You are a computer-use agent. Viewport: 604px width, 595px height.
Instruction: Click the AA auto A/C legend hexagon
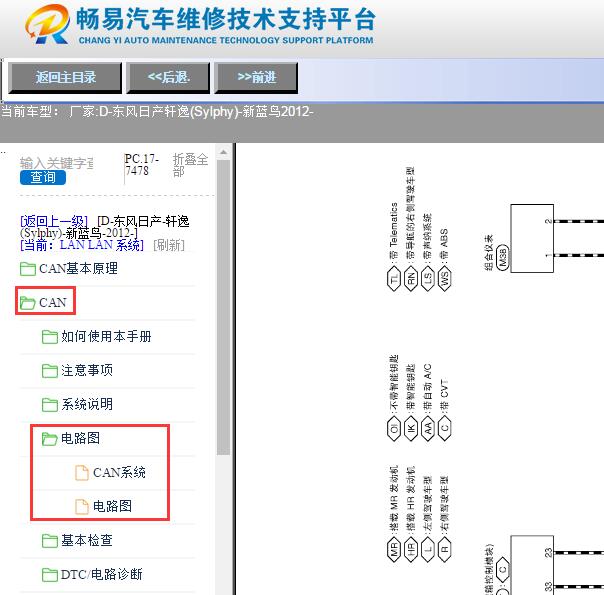pyautogui.click(x=428, y=428)
